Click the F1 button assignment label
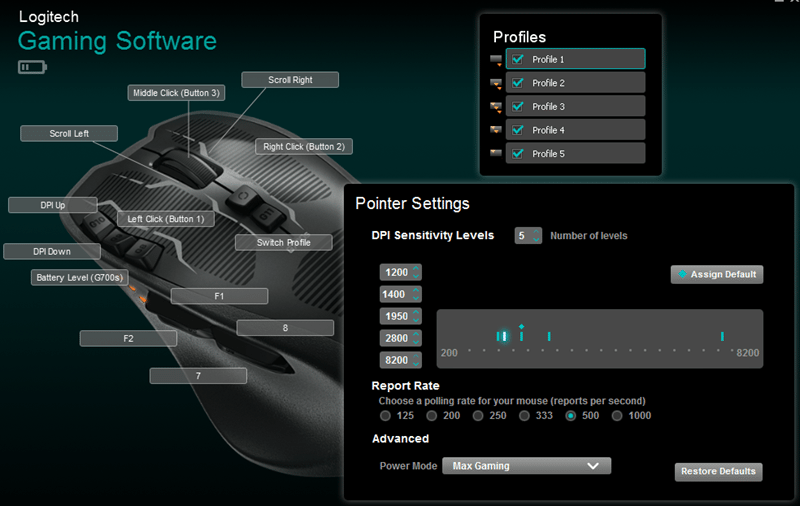Image resolution: width=800 pixels, height=506 pixels. 219,296
